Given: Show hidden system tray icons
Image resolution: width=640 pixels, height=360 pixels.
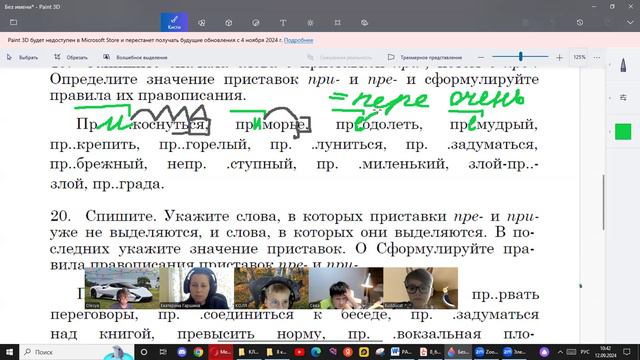Looking at the screenshot, I should pos(560,352).
